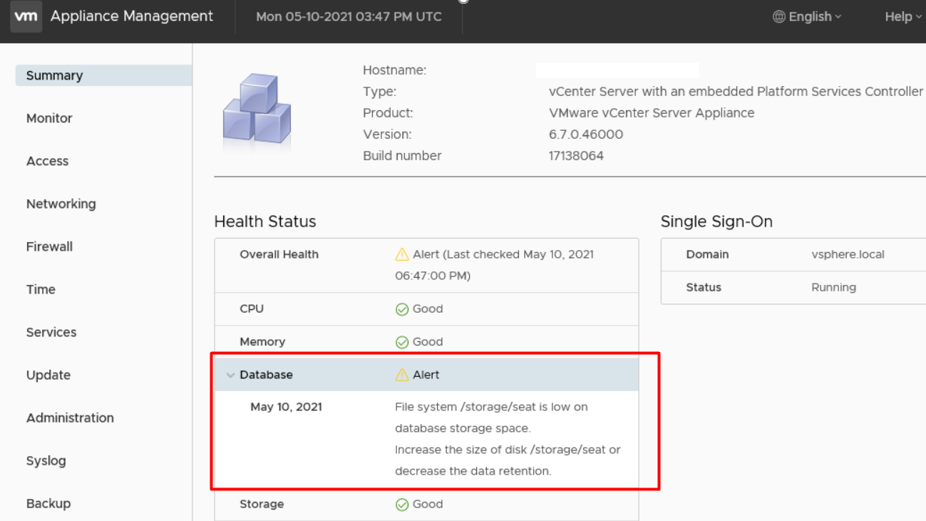Image resolution: width=926 pixels, height=521 pixels.
Task: Click the globe language icon
Action: tap(779, 17)
